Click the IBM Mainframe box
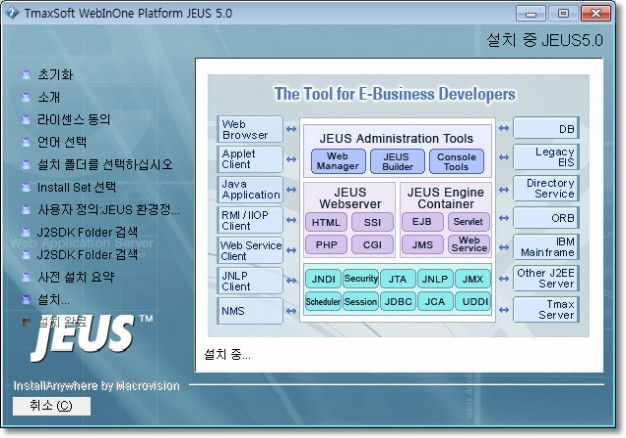Viewport: 626px width, 438px height. click(x=546, y=247)
